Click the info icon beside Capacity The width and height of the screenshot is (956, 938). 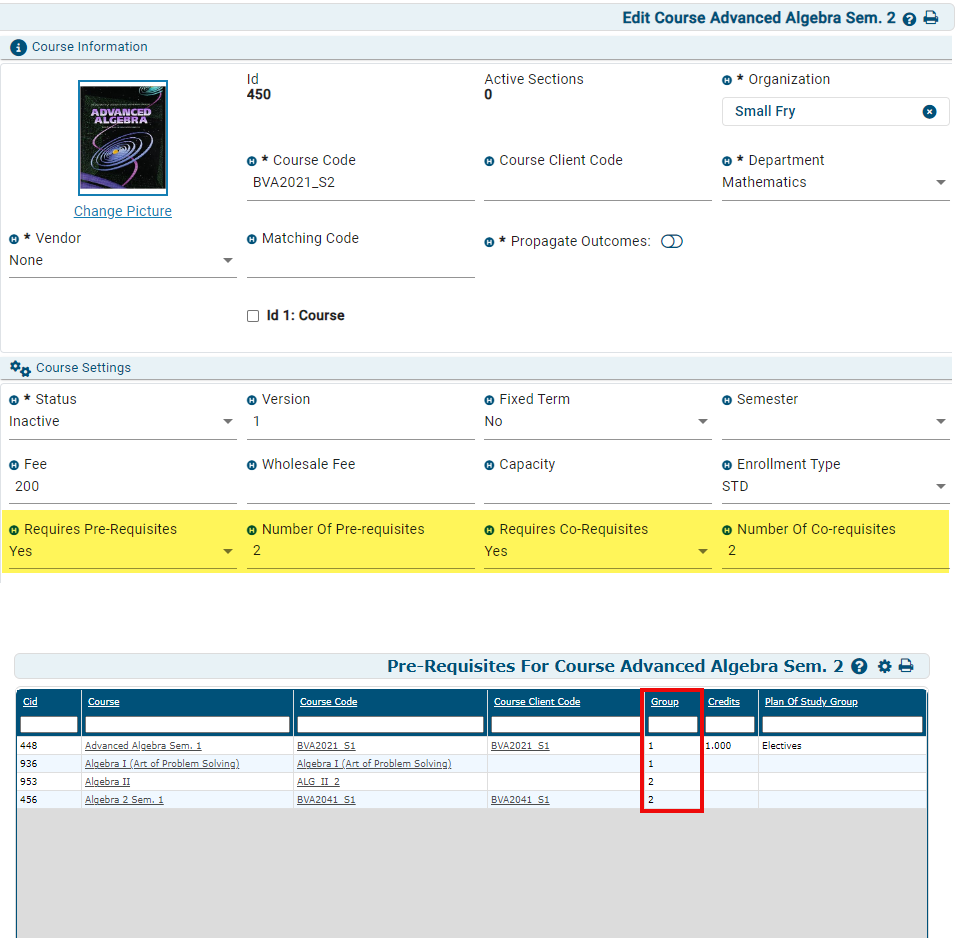pyautogui.click(x=489, y=465)
